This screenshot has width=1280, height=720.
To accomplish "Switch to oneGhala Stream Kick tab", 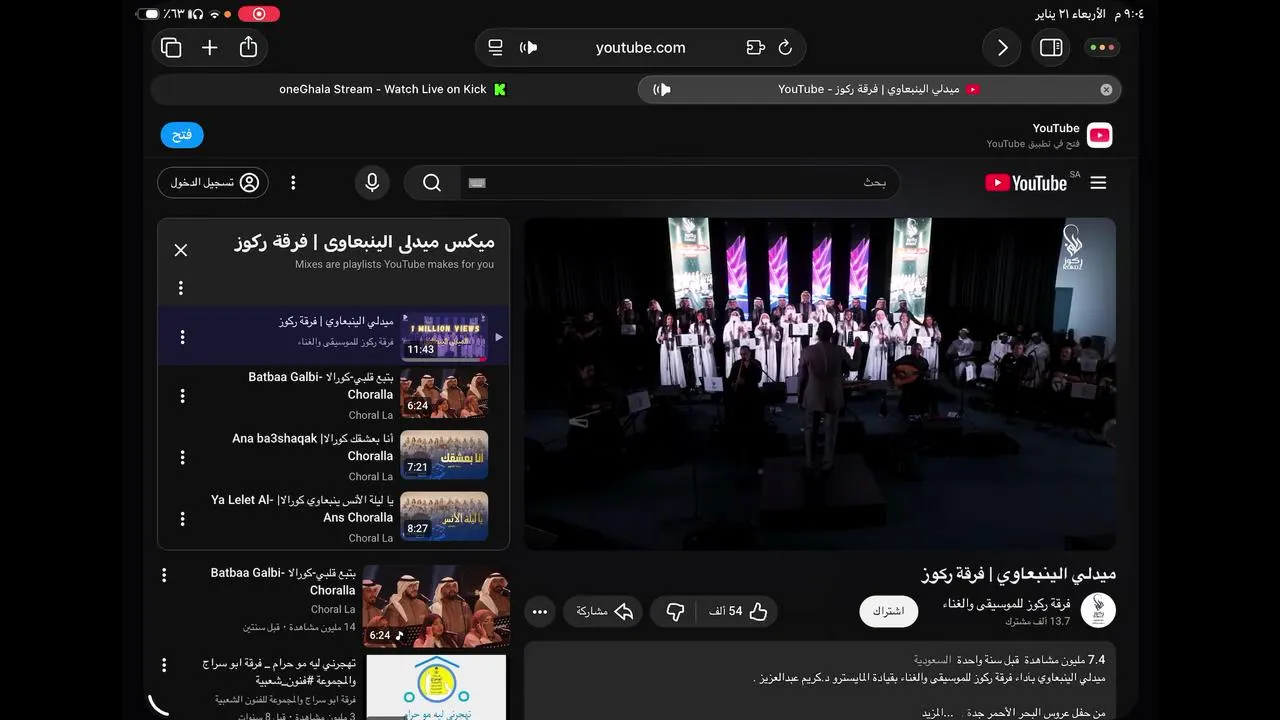I will click(x=393, y=89).
